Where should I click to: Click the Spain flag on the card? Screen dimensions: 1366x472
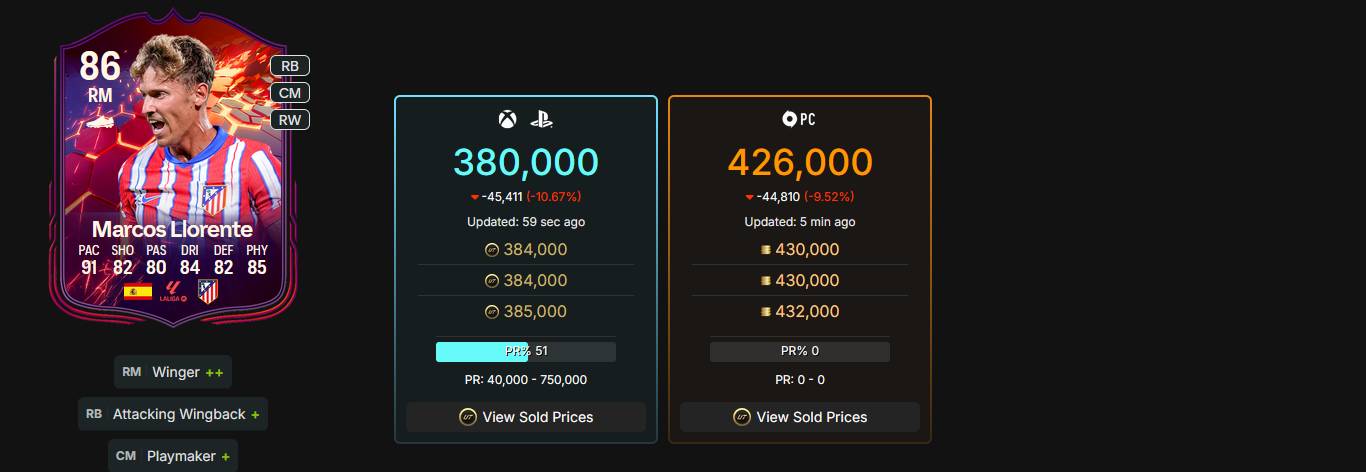137,292
